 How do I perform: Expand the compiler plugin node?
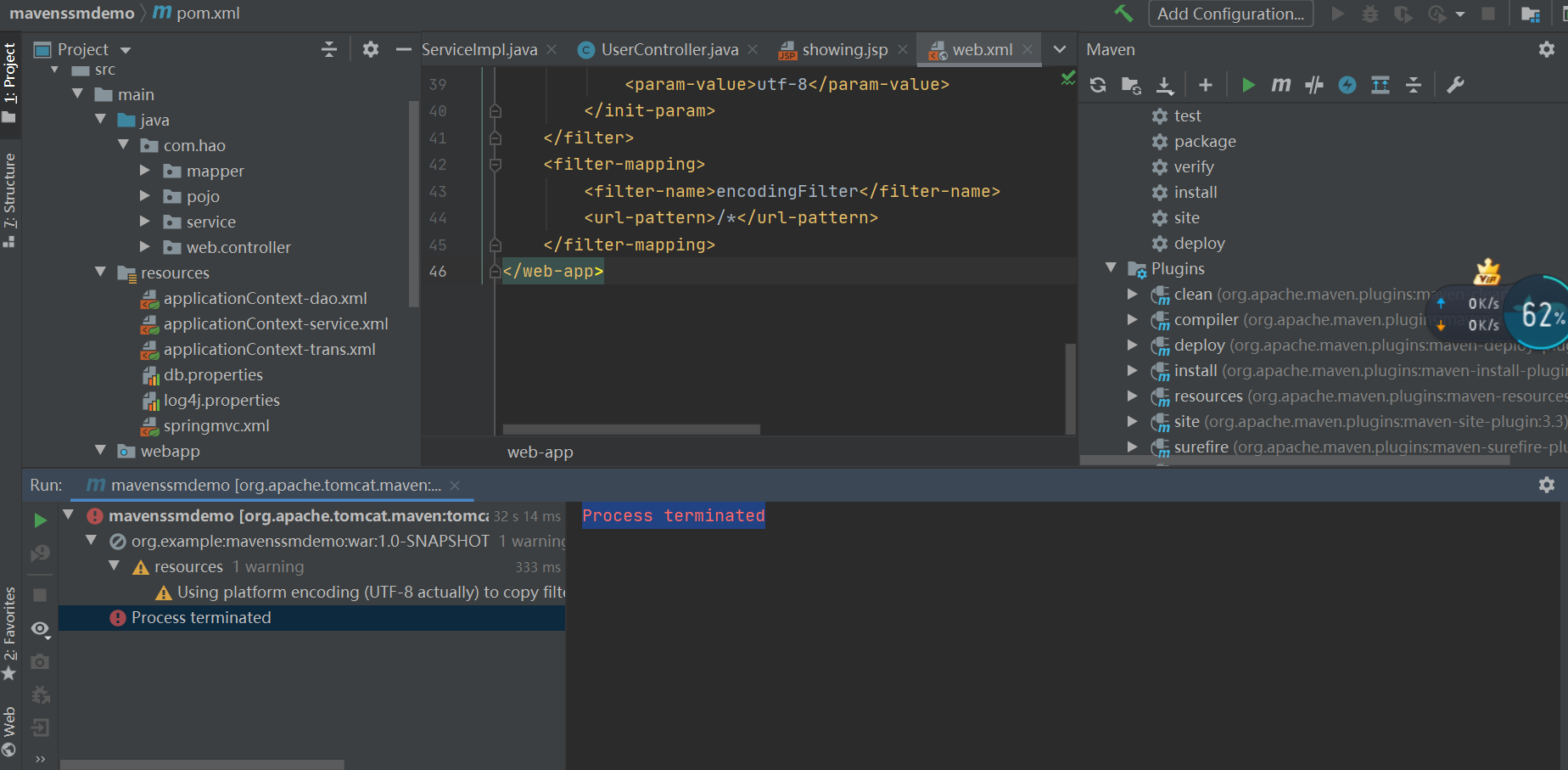(x=1132, y=319)
